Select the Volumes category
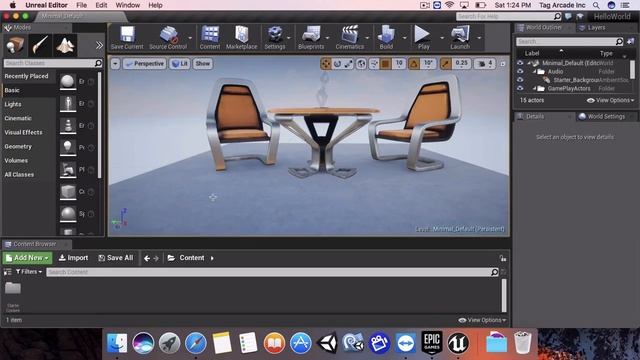Image resolution: width=640 pixels, height=360 pixels. pos(29,160)
